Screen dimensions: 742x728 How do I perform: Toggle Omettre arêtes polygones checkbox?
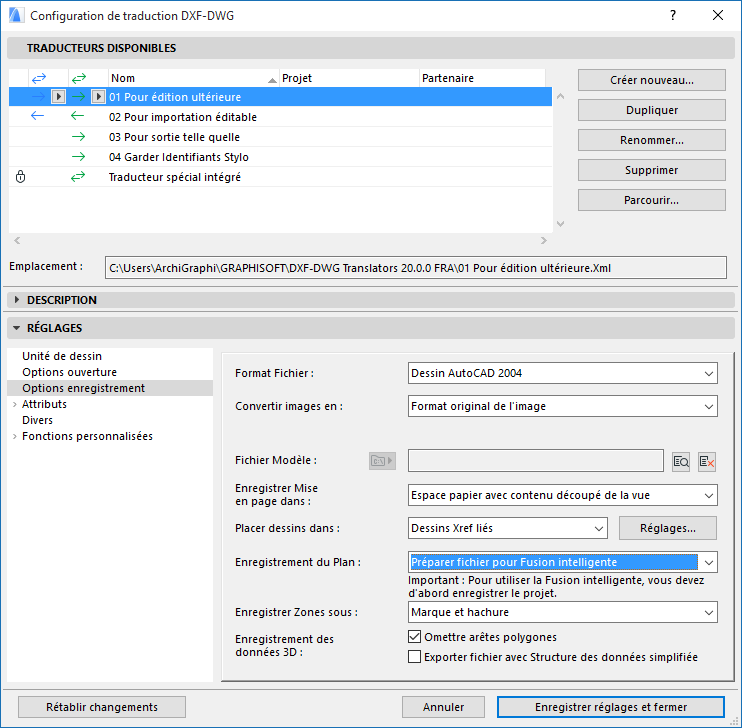point(415,637)
